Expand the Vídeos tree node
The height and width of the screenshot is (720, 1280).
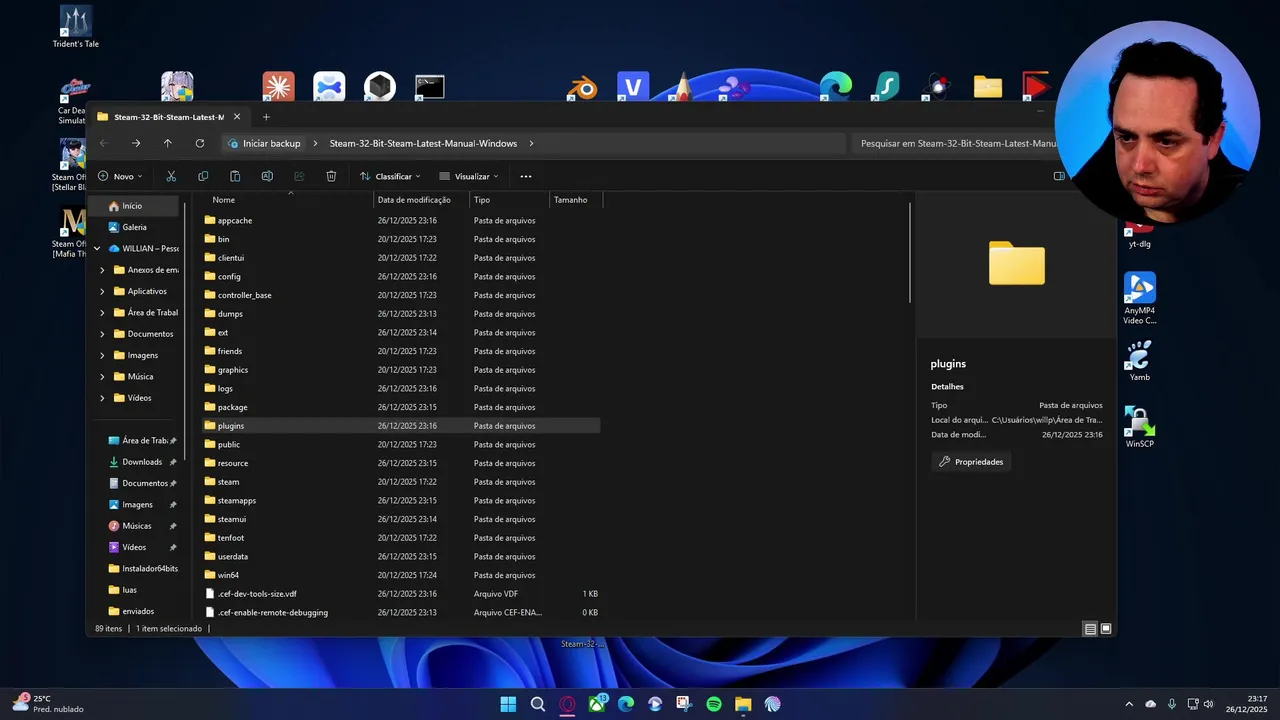pyautogui.click(x=102, y=398)
